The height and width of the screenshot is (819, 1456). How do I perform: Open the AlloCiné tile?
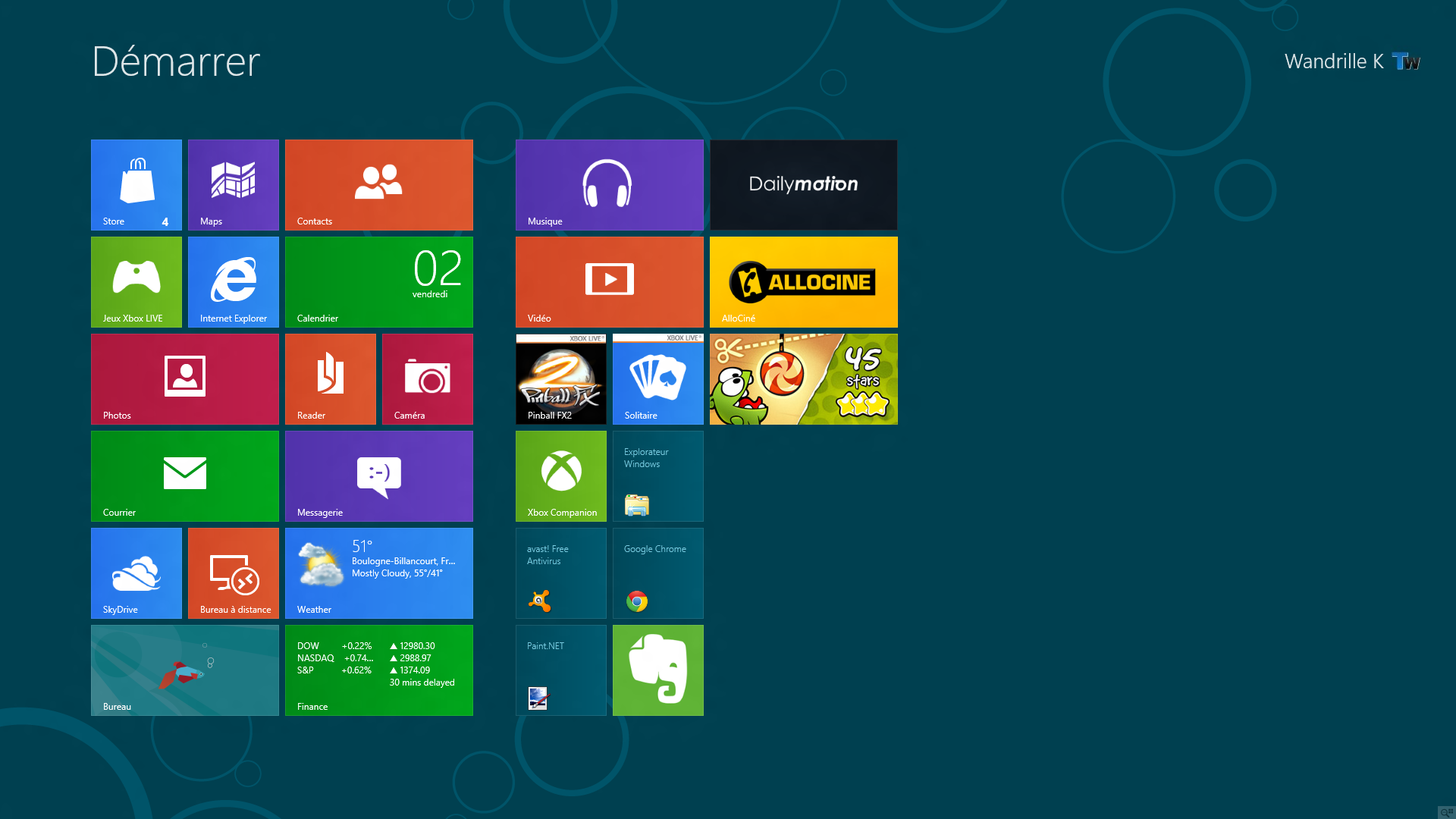[804, 282]
